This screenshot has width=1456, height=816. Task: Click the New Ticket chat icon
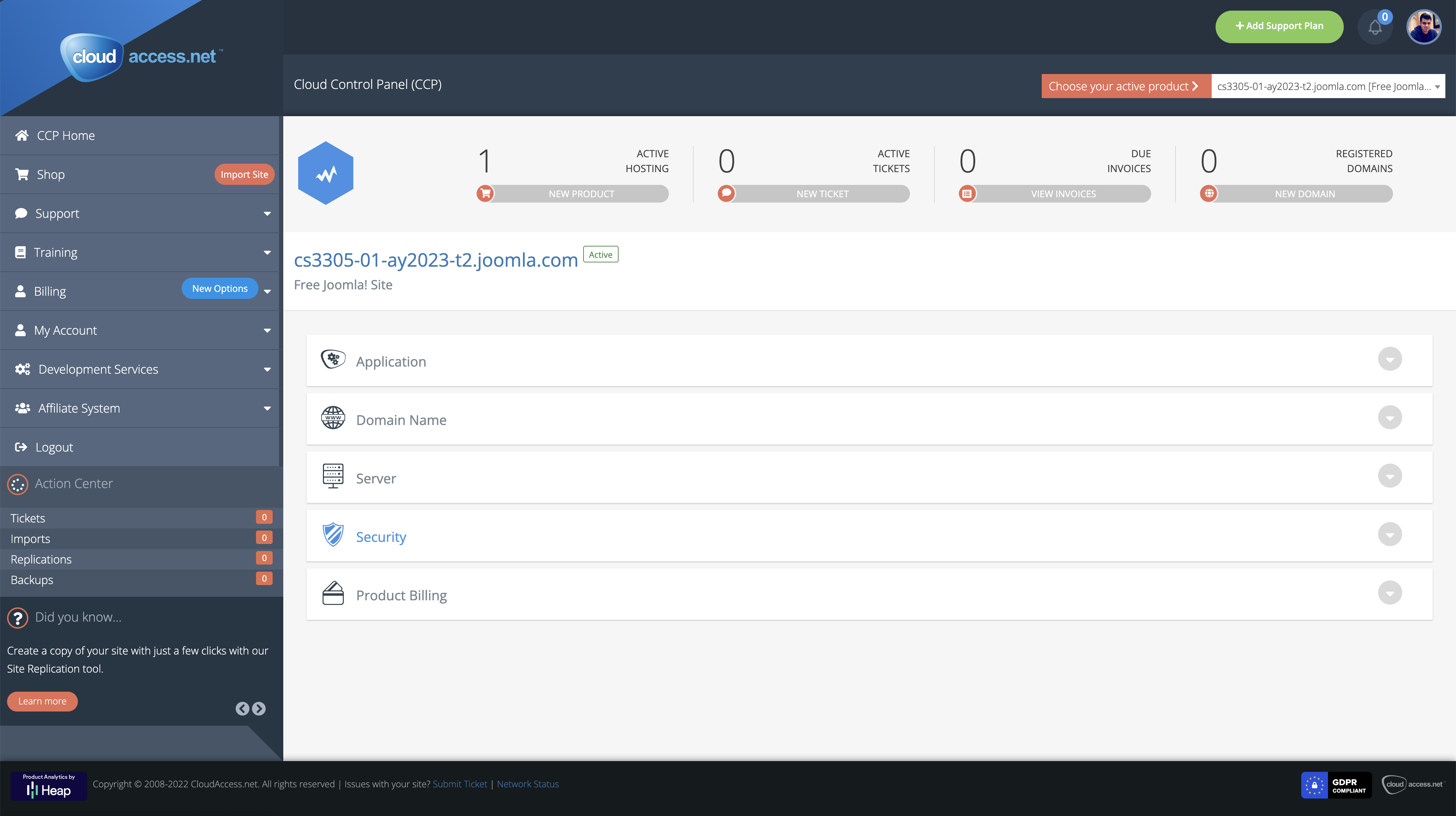tap(726, 193)
